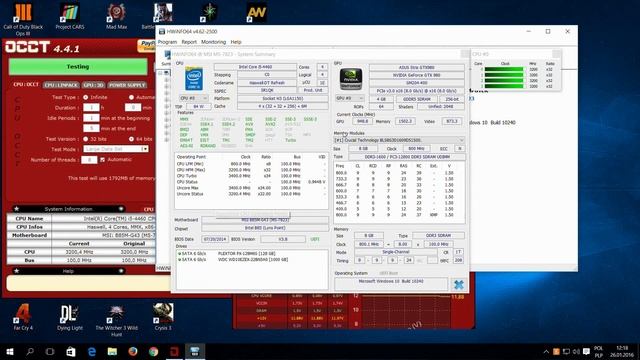
Task: Open The Witcher 3 Wild Hunt shortcut
Action: click(116, 320)
